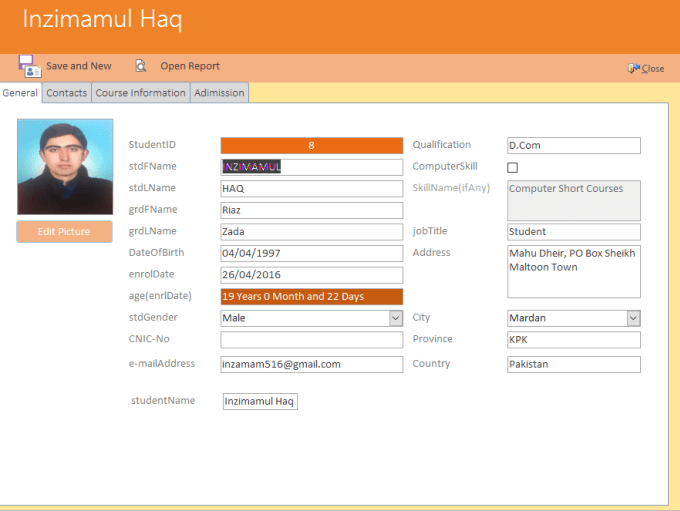Switch to the General tab
This screenshot has height=511, width=680.
pyautogui.click(x=20, y=93)
